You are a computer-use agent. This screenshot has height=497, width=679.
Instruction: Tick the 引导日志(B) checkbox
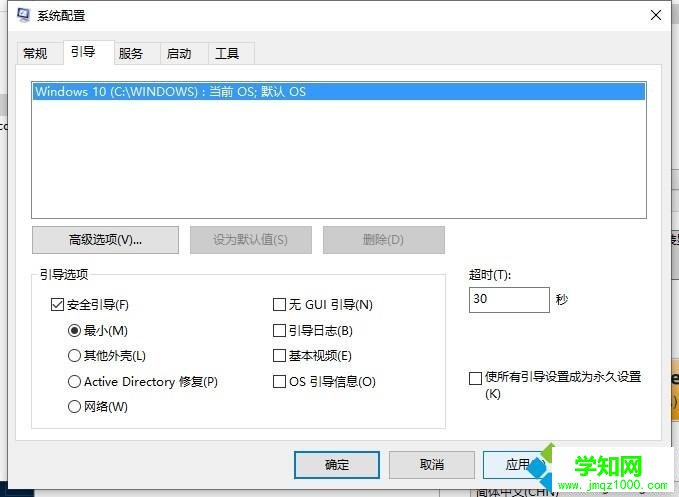point(279,331)
